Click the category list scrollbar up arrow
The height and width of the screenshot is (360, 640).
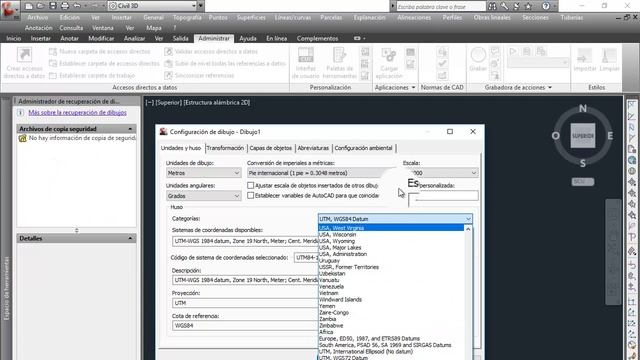tap(468, 229)
